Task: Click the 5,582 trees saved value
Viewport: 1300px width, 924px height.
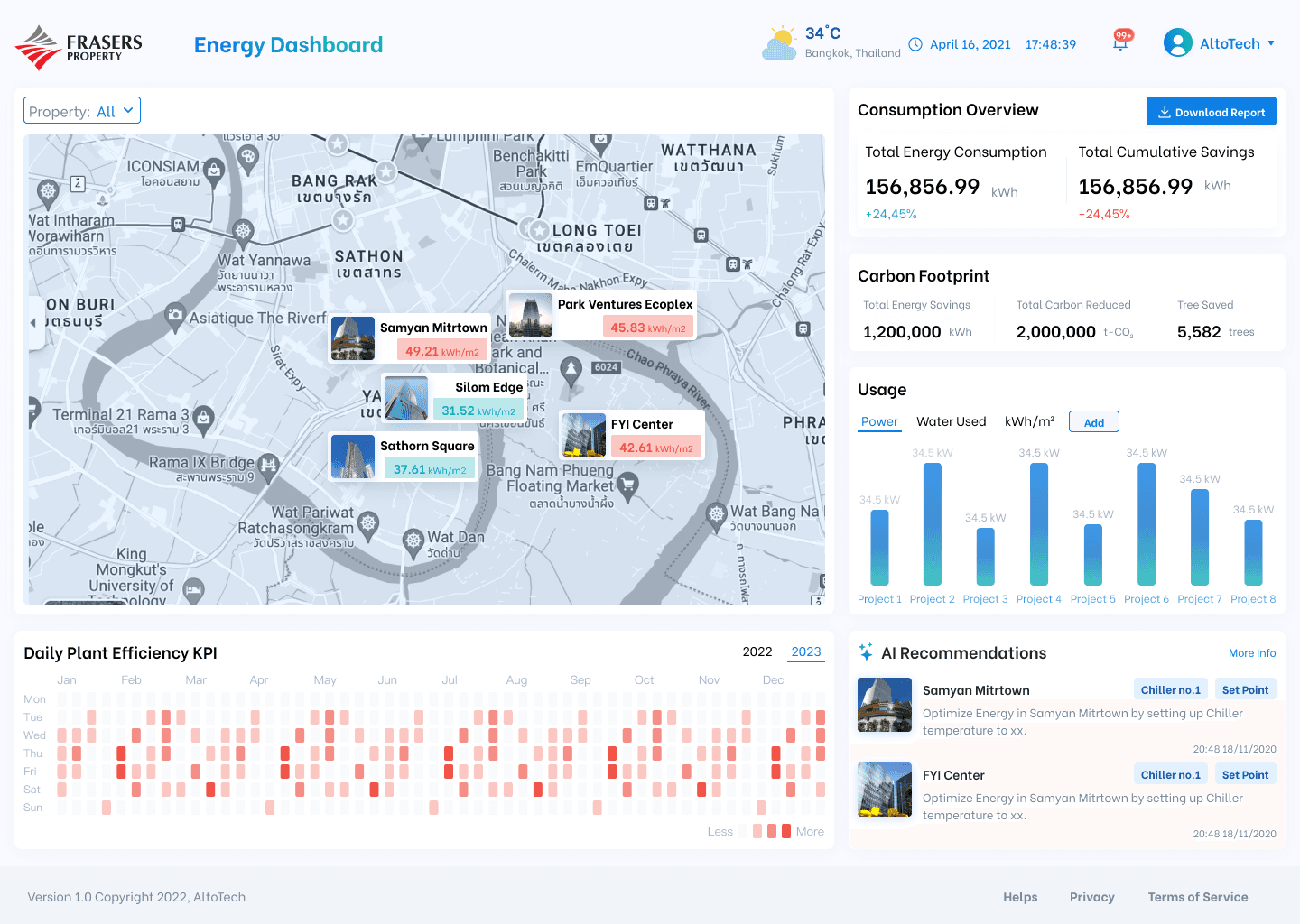Action: [x=1199, y=332]
